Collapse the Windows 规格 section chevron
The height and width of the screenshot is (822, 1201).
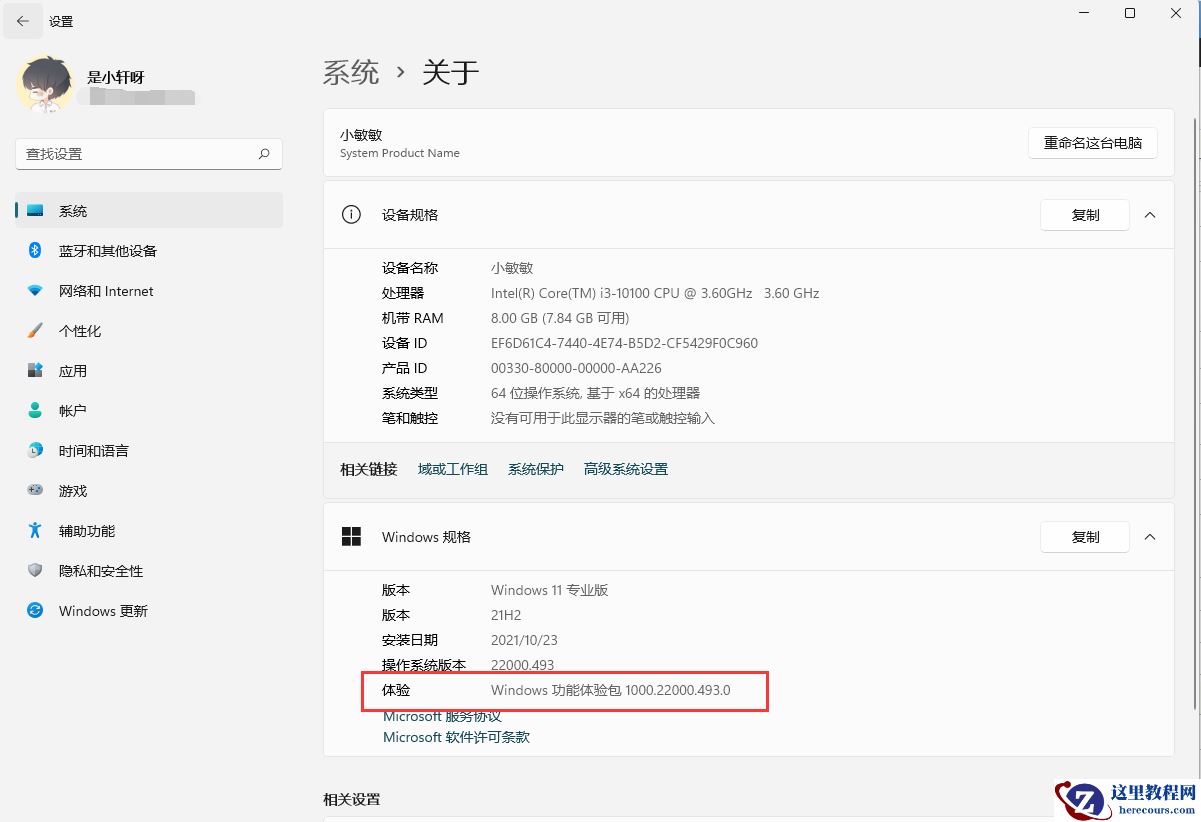click(x=1149, y=536)
